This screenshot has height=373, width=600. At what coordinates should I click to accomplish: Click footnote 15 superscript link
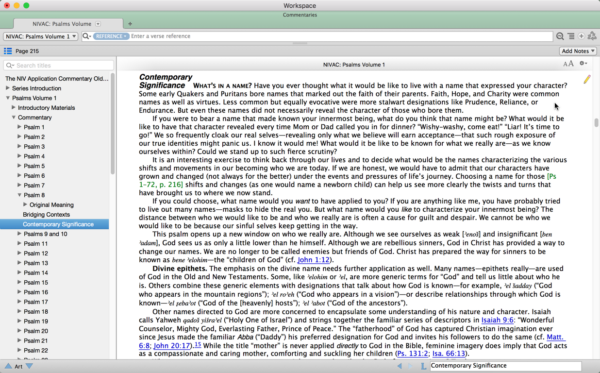[x=197, y=344]
